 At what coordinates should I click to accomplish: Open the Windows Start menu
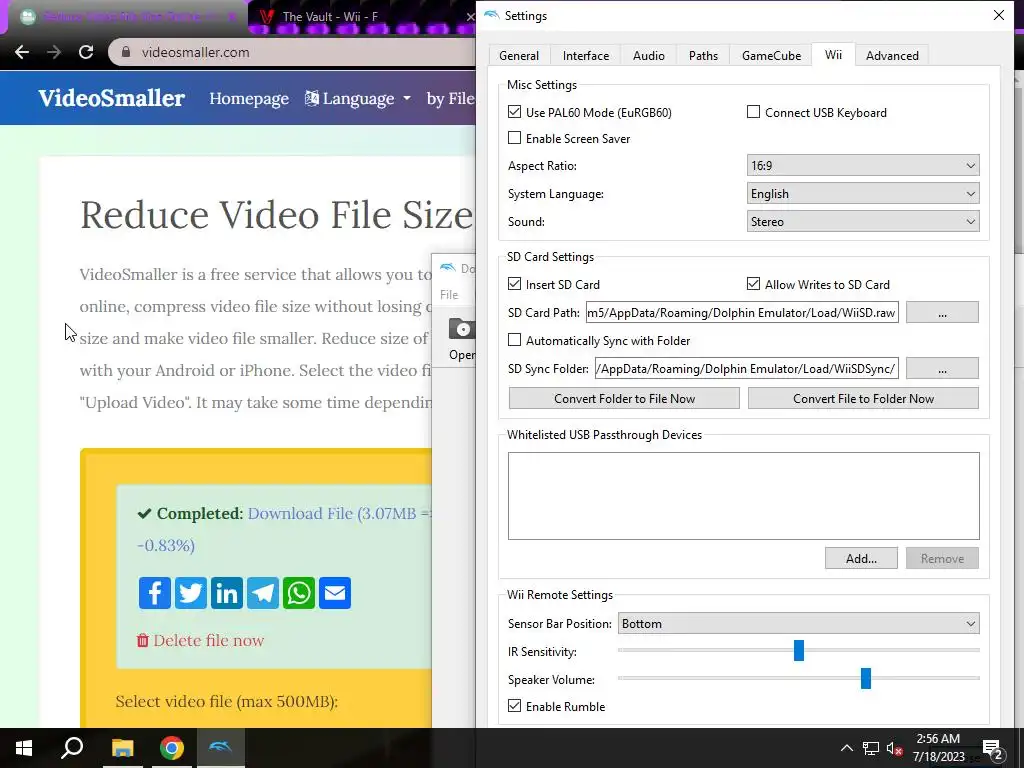click(x=24, y=748)
